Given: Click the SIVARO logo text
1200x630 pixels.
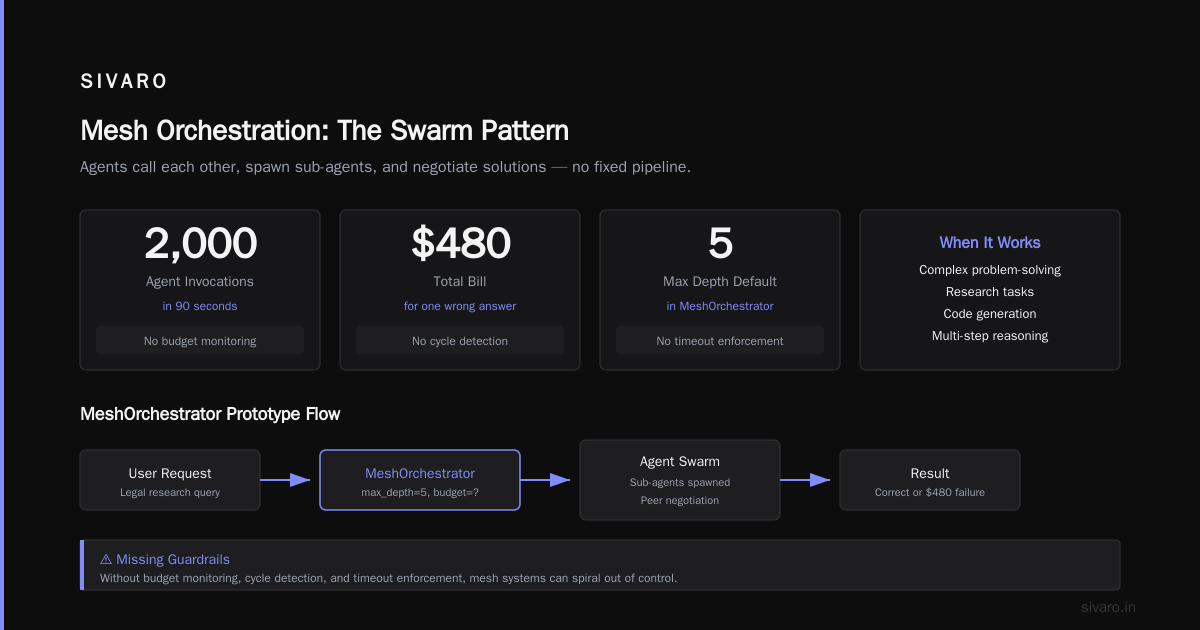Looking at the screenshot, I should pos(124,82).
